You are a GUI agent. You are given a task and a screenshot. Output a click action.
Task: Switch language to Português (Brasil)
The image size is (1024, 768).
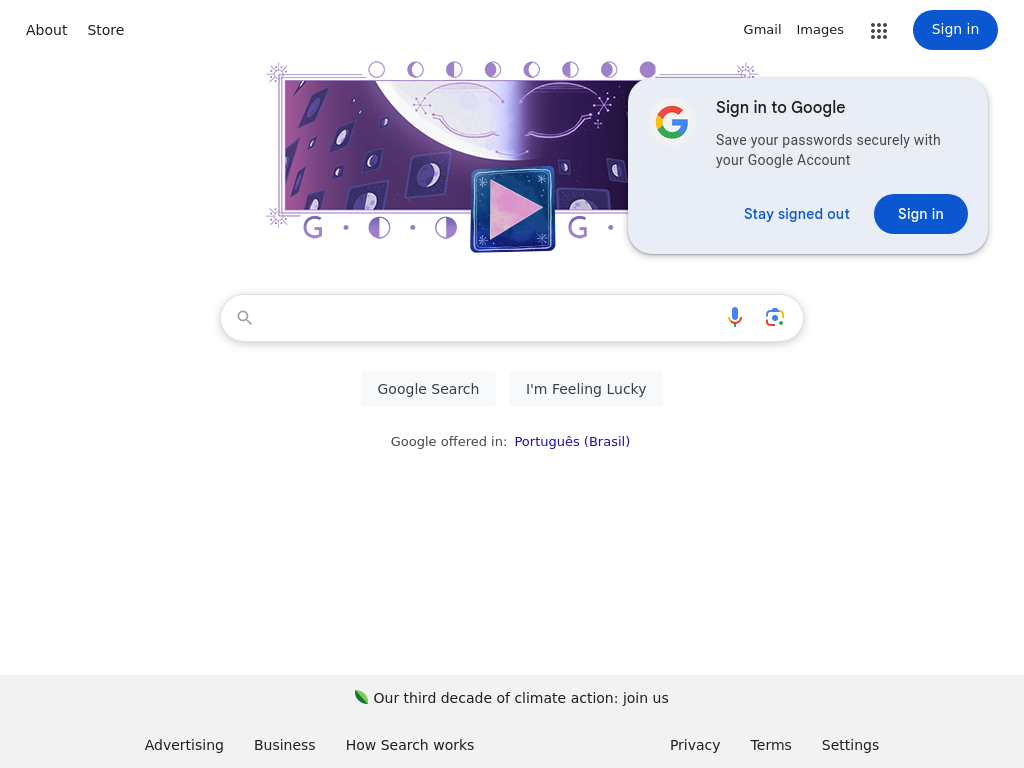pos(572,442)
